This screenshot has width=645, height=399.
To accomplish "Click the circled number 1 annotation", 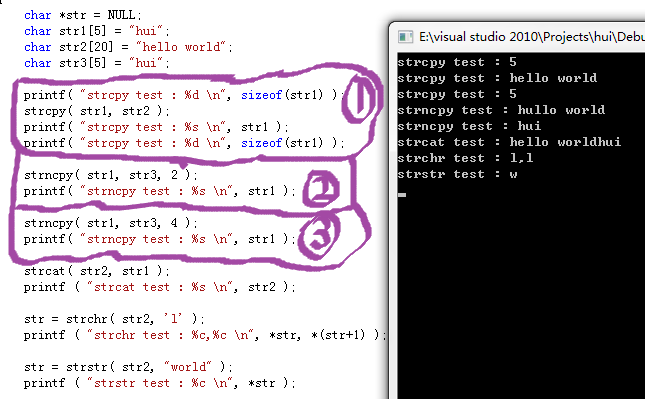I will coord(359,99).
